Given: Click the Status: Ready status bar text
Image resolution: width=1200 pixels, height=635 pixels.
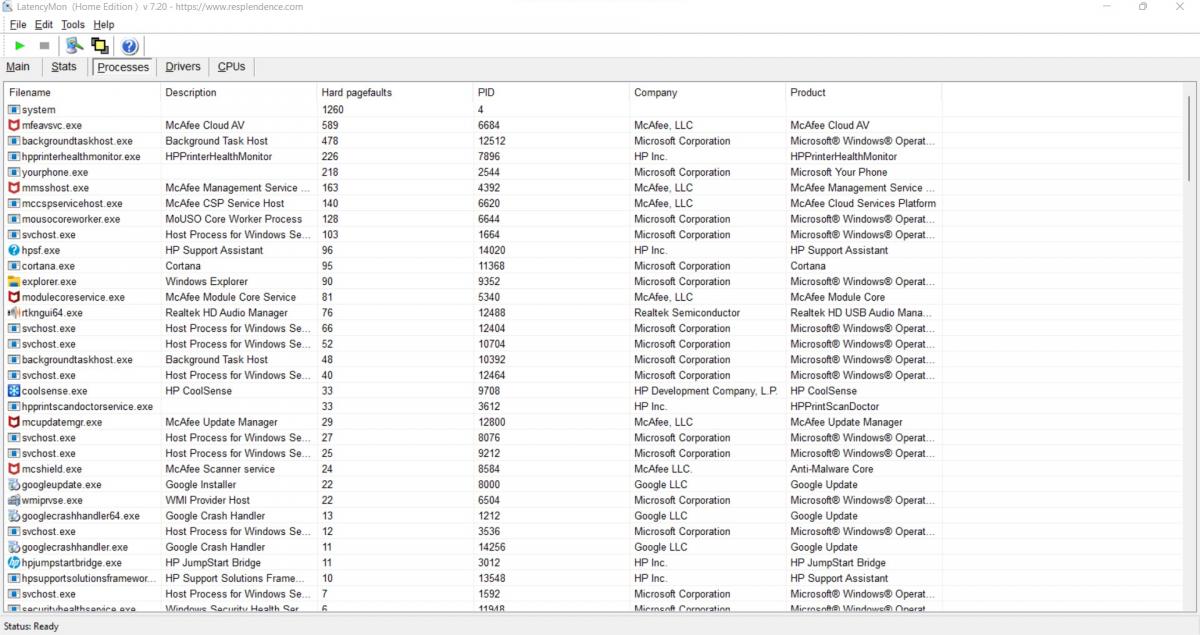Looking at the screenshot, I should click(31, 627).
